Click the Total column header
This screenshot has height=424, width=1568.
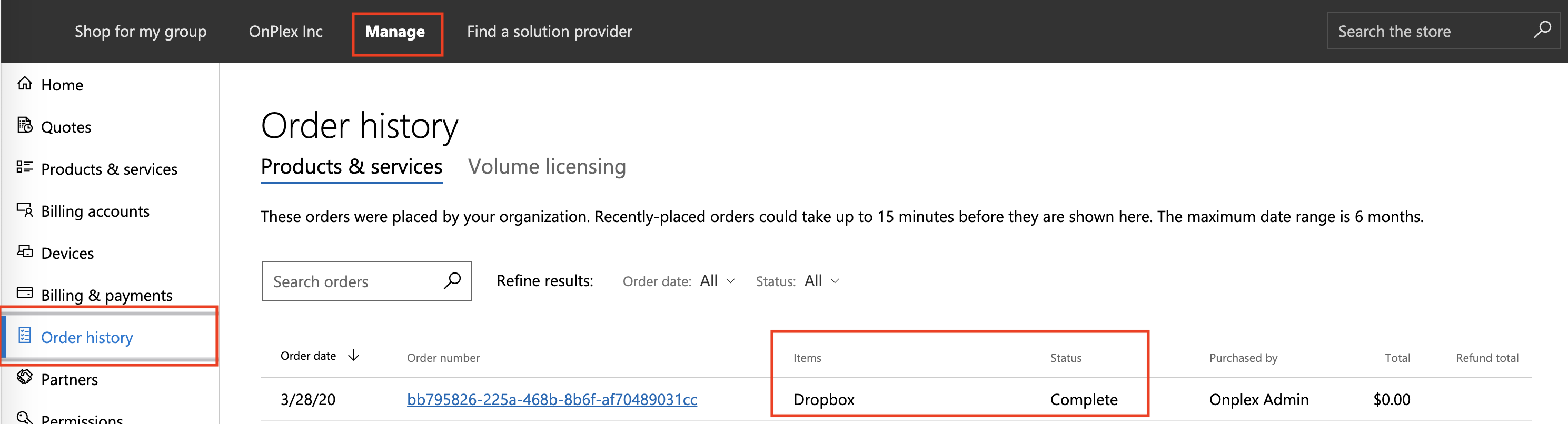click(1397, 358)
